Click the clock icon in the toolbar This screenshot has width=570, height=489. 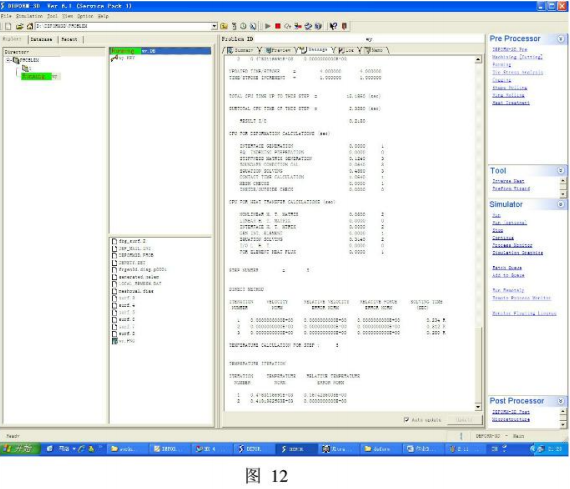click(x=243, y=26)
